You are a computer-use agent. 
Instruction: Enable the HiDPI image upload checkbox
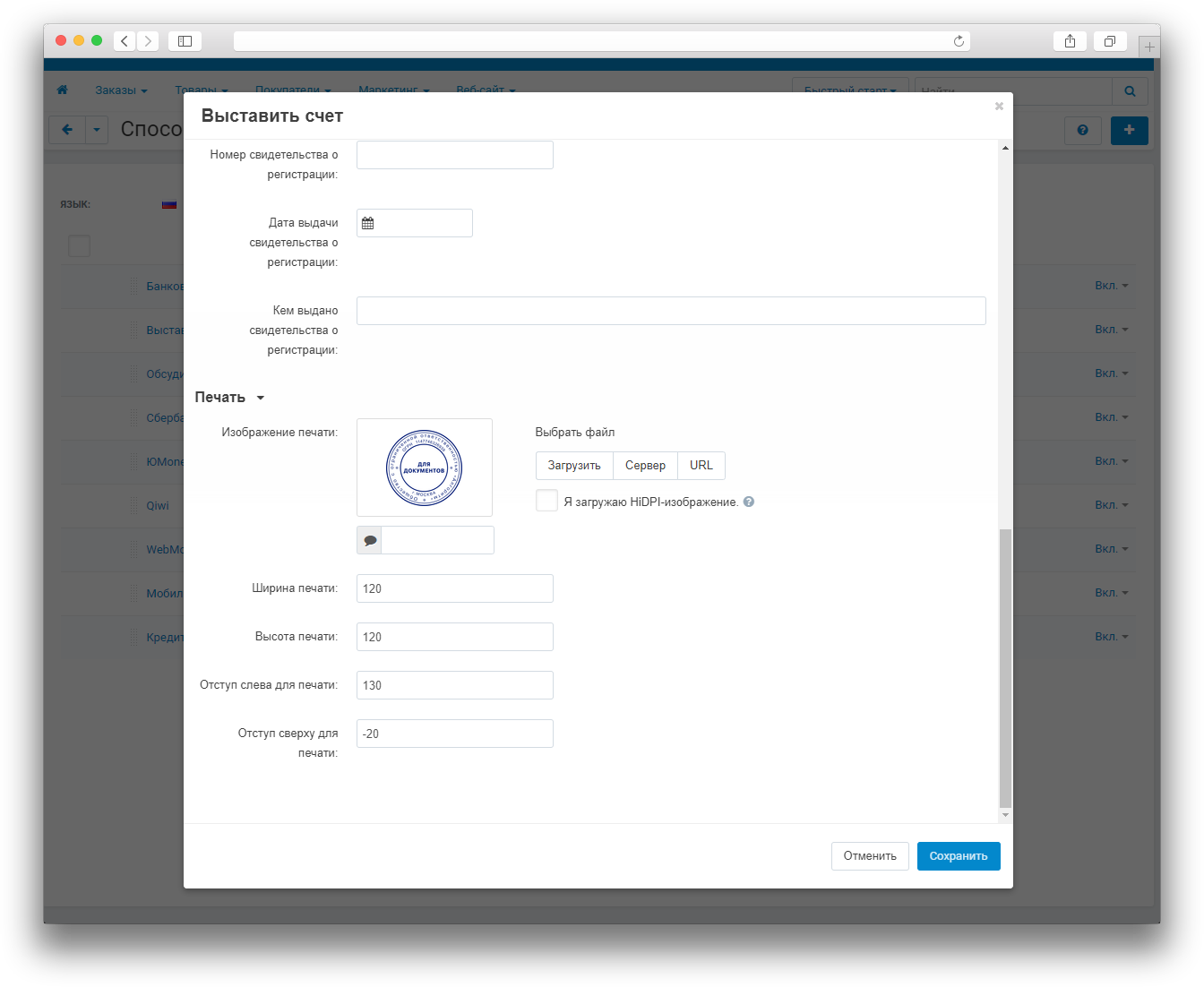pyautogui.click(x=546, y=501)
